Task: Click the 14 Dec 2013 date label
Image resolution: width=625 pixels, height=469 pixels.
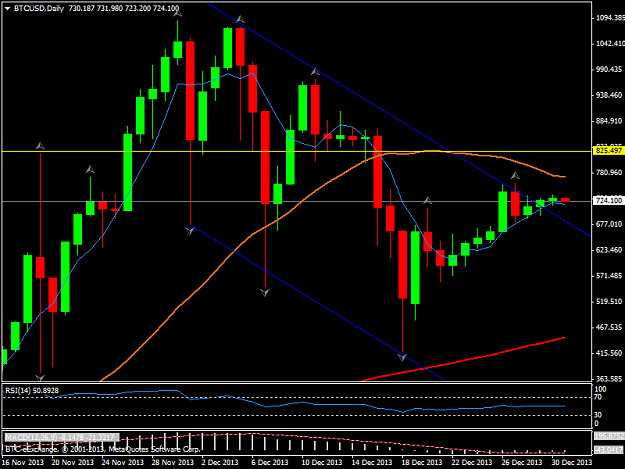Action: point(371,462)
